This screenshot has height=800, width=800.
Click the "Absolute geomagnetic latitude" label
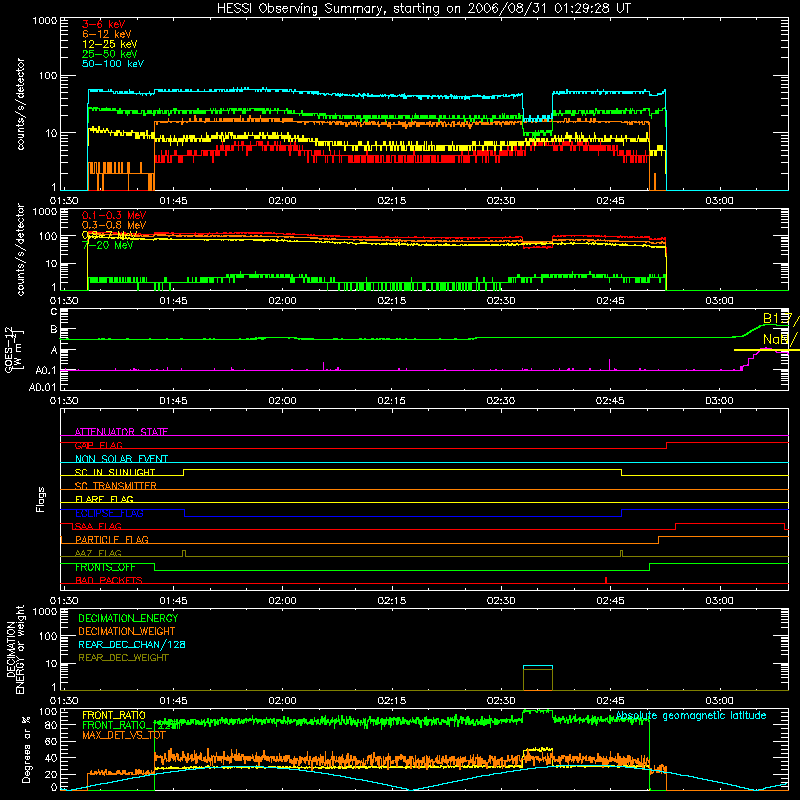(x=691, y=715)
